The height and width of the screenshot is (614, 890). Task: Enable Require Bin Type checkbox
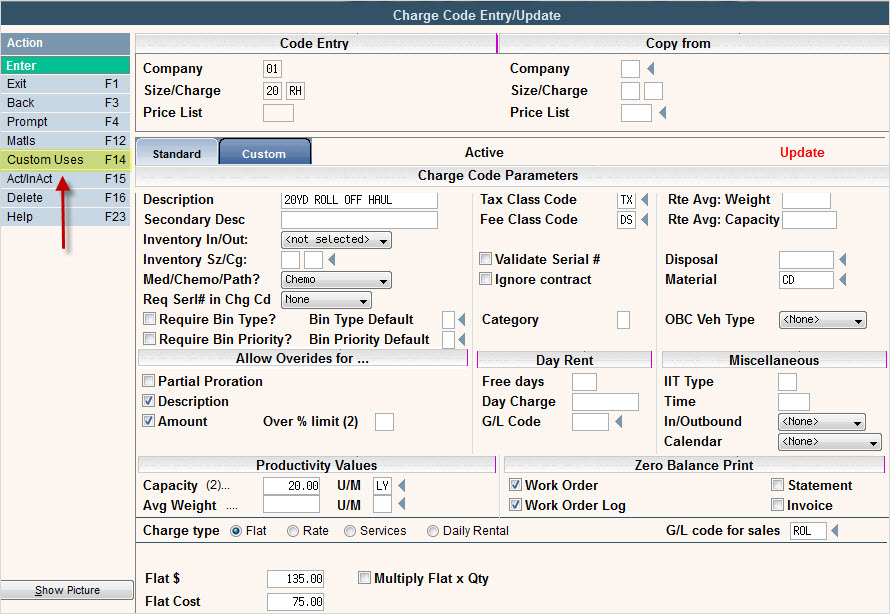149,319
